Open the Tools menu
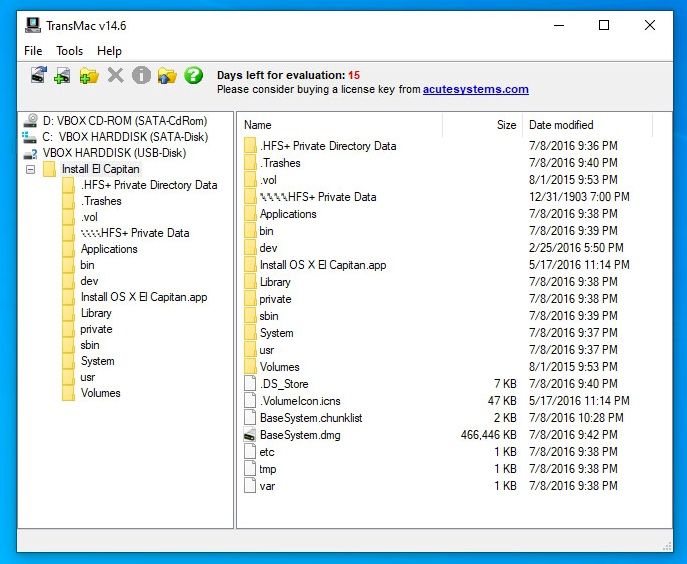 click(70, 51)
